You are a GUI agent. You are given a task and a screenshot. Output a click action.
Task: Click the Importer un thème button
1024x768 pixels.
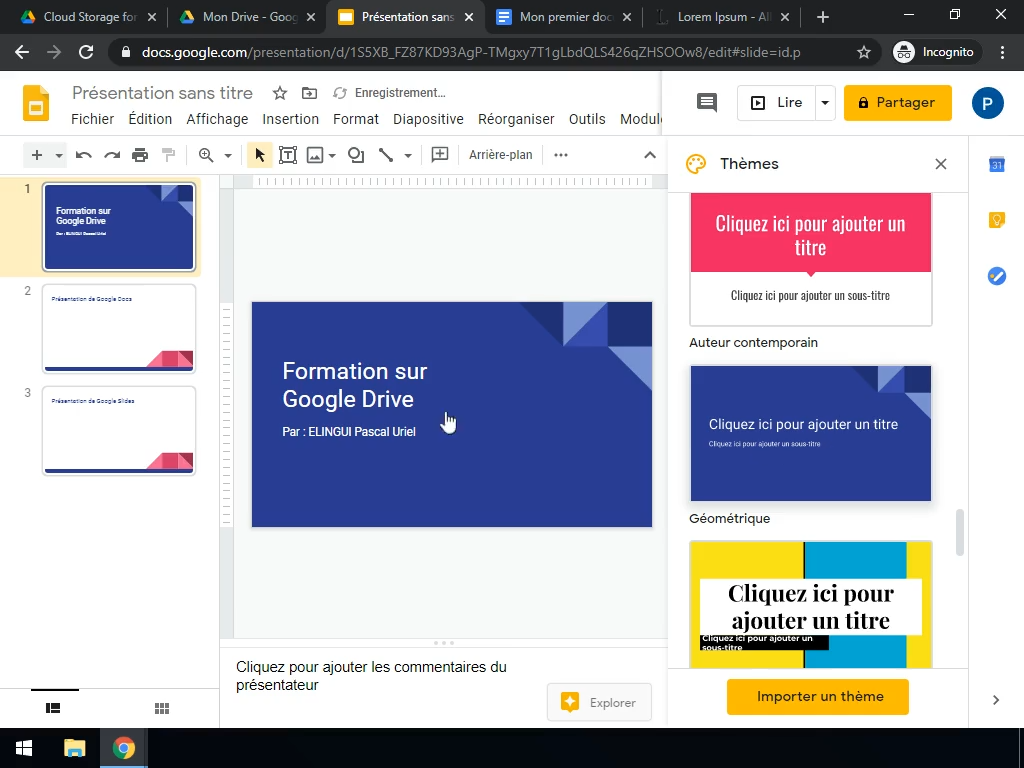(x=818, y=697)
